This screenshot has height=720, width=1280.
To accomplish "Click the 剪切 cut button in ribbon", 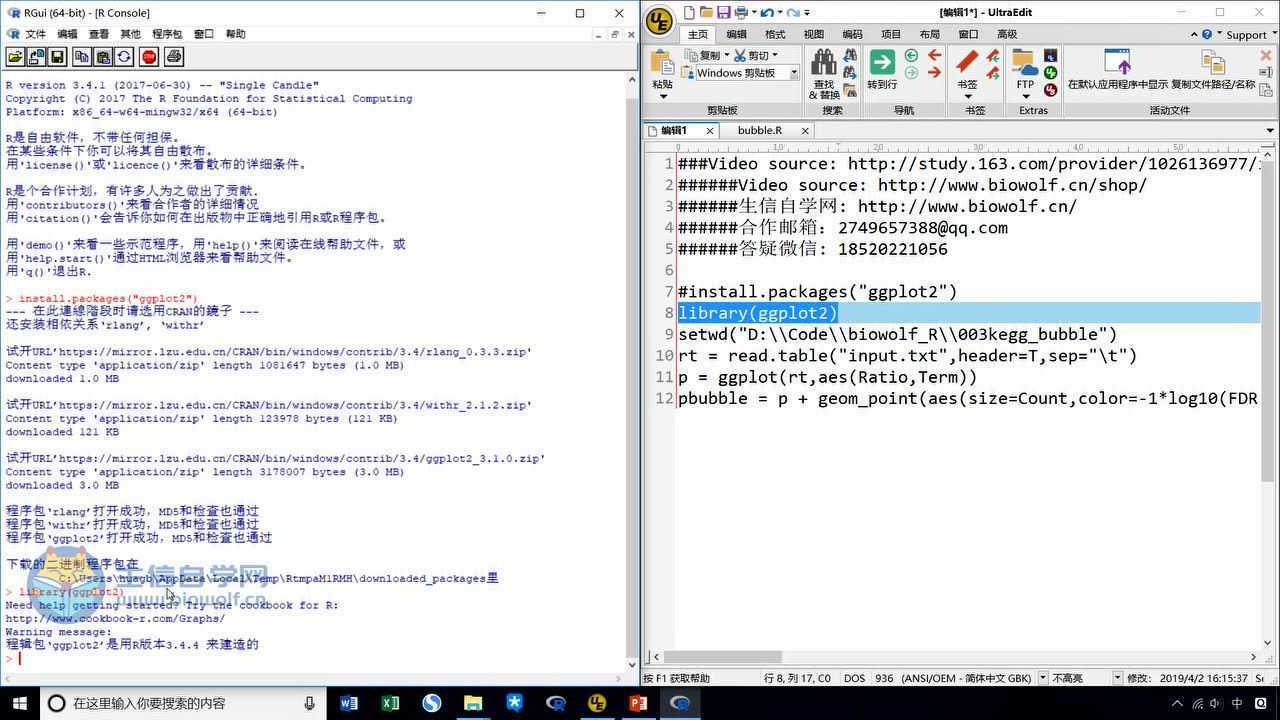I will pos(751,56).
